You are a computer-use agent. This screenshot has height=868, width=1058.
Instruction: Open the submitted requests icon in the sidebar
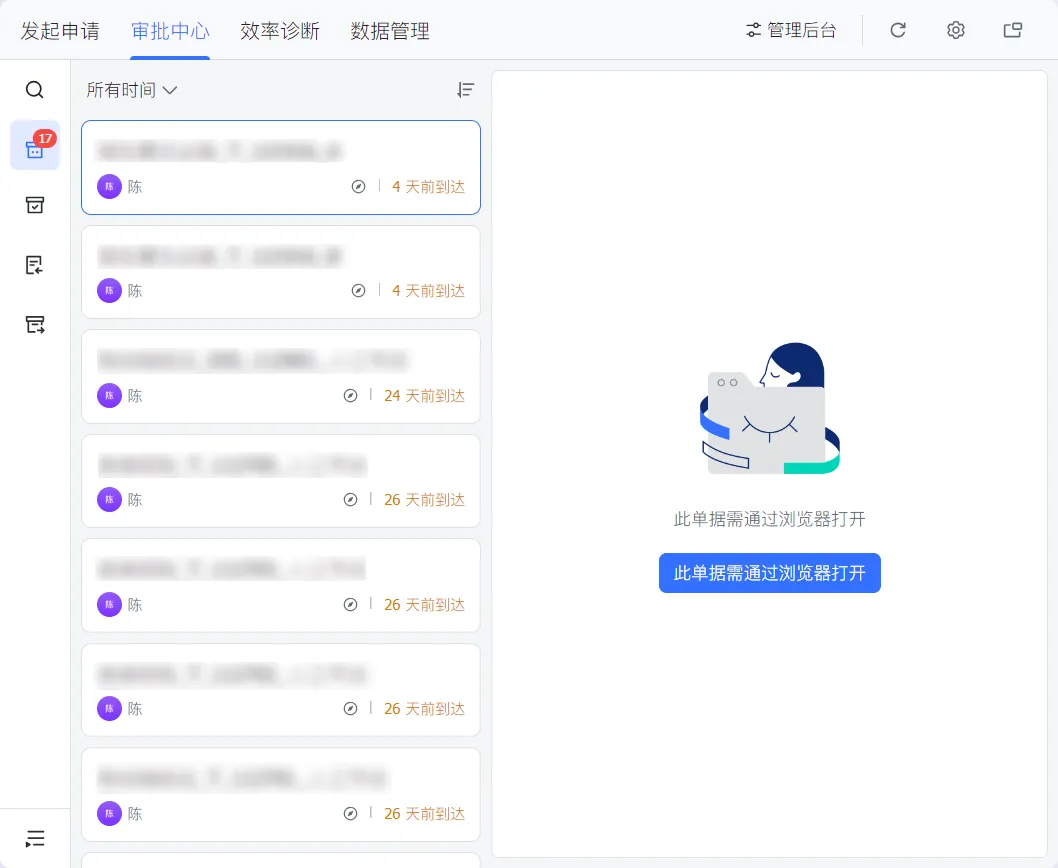tap(34, 325)
